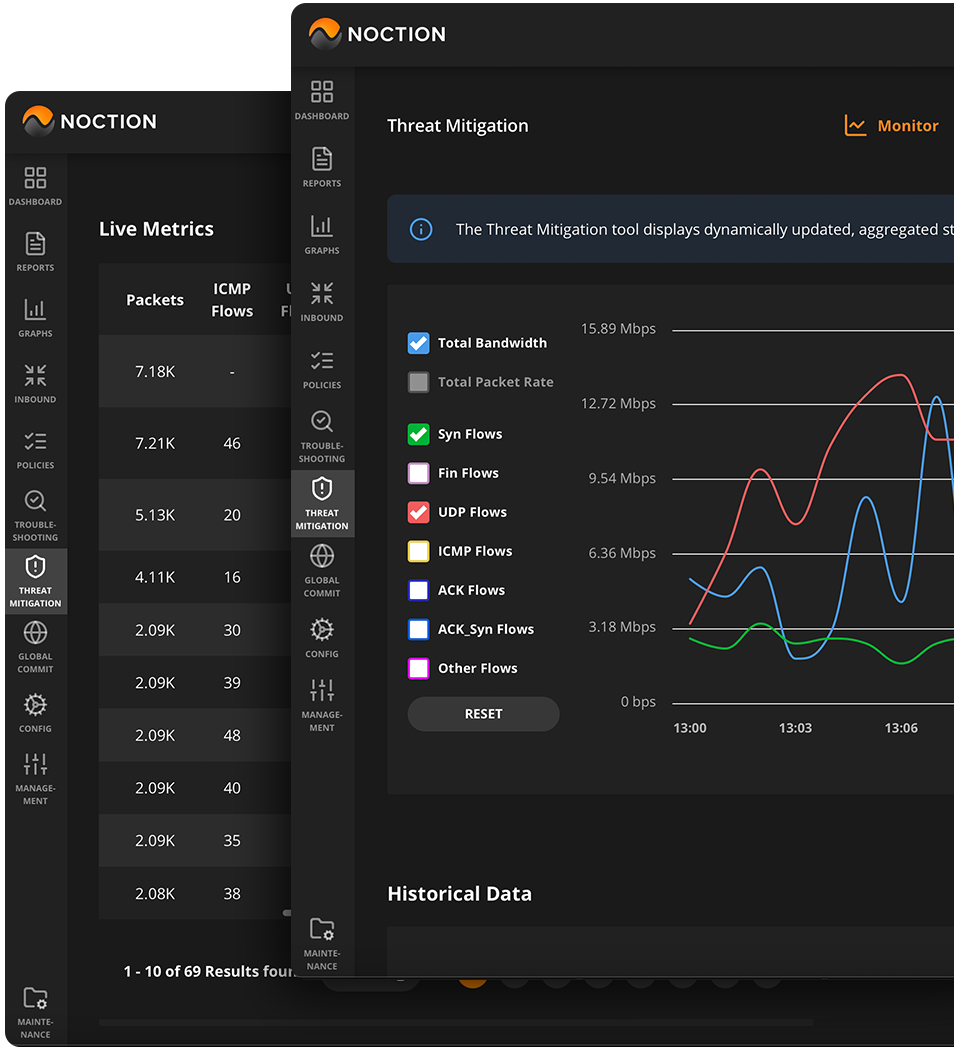
Task: Click the Global Commit globe icon
Action: click(322, 557)
